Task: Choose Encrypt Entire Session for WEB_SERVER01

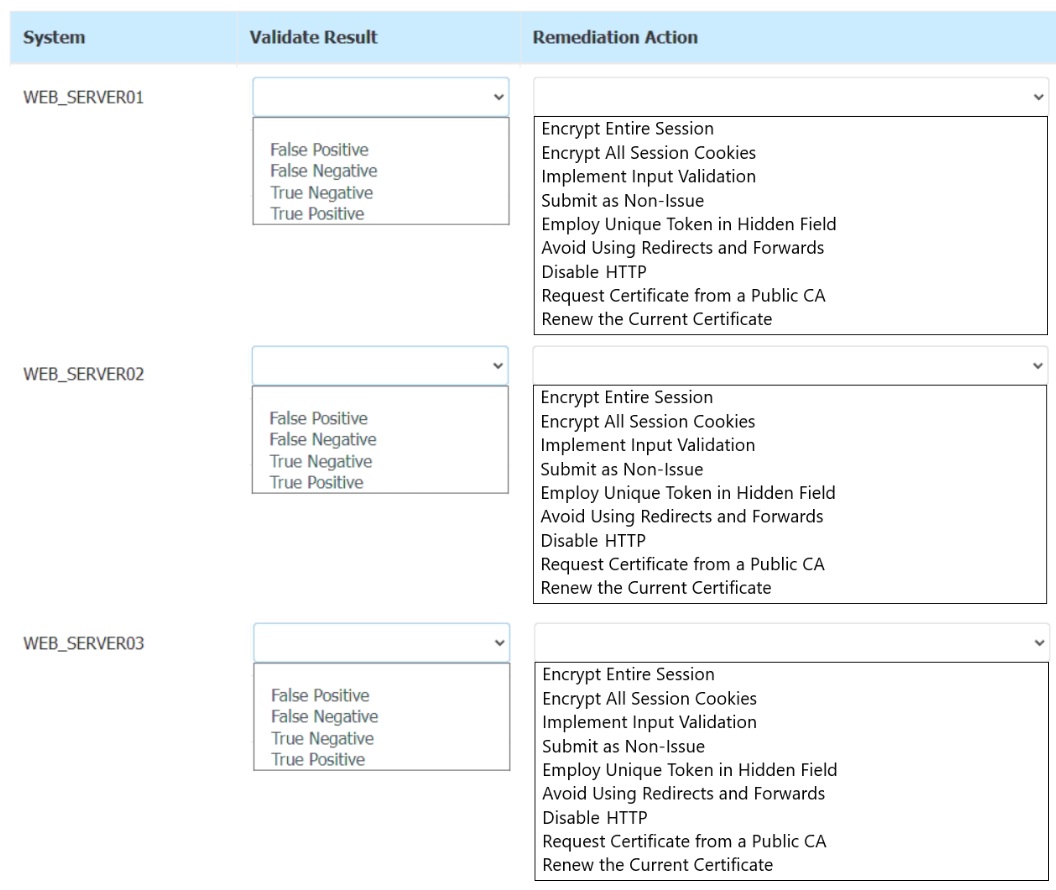Action: click(x=625, y=128)
